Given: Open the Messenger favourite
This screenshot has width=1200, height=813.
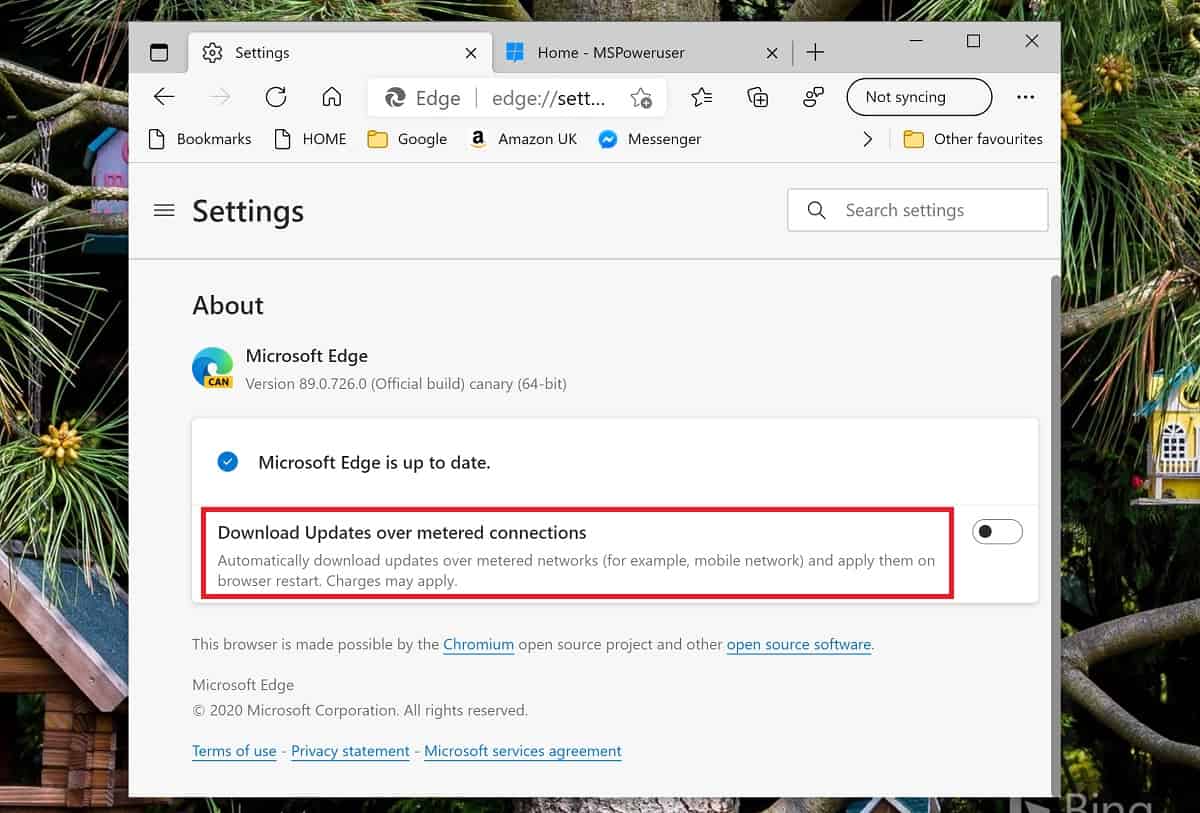Looking at the screenshot, I should (x=650, y=139).
